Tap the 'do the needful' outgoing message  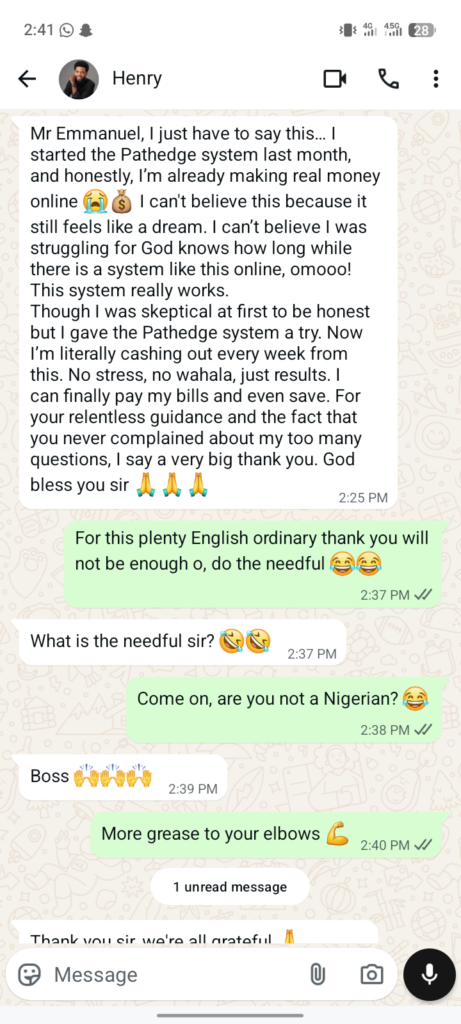[253, 564]
